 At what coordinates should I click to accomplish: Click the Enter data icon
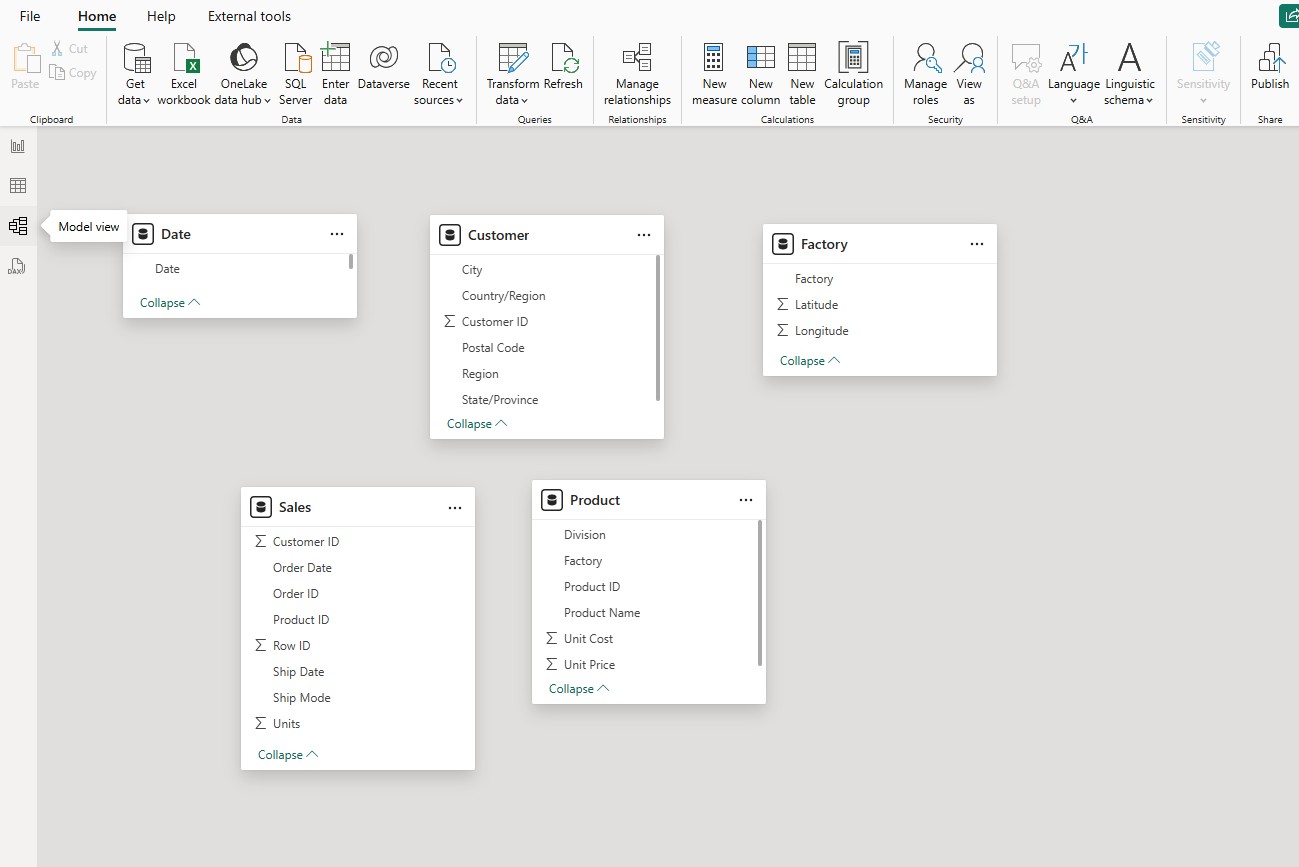tap(335, 74)
